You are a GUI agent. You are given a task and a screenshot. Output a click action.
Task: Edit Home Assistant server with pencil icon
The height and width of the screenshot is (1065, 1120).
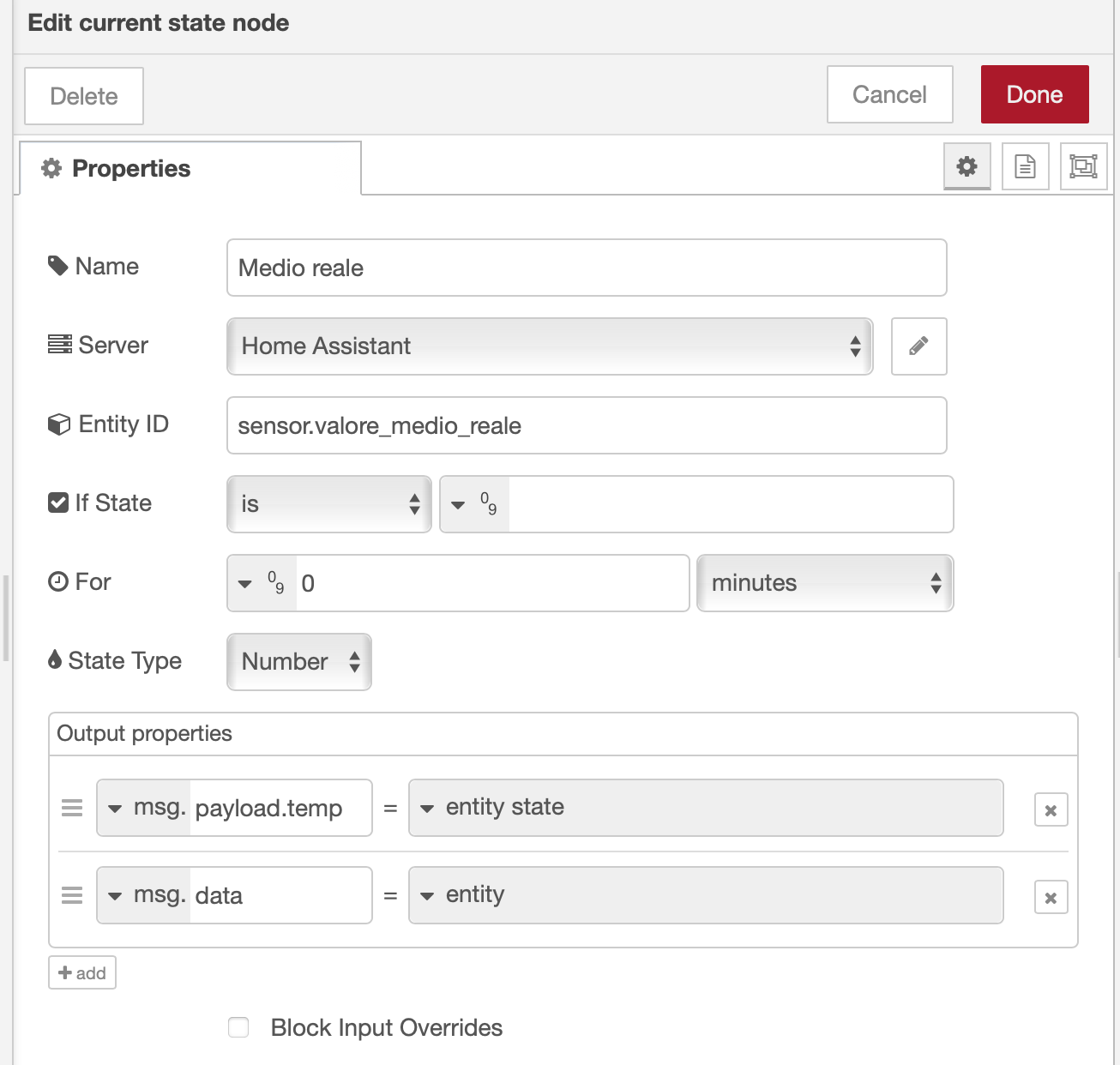(918, 346)
